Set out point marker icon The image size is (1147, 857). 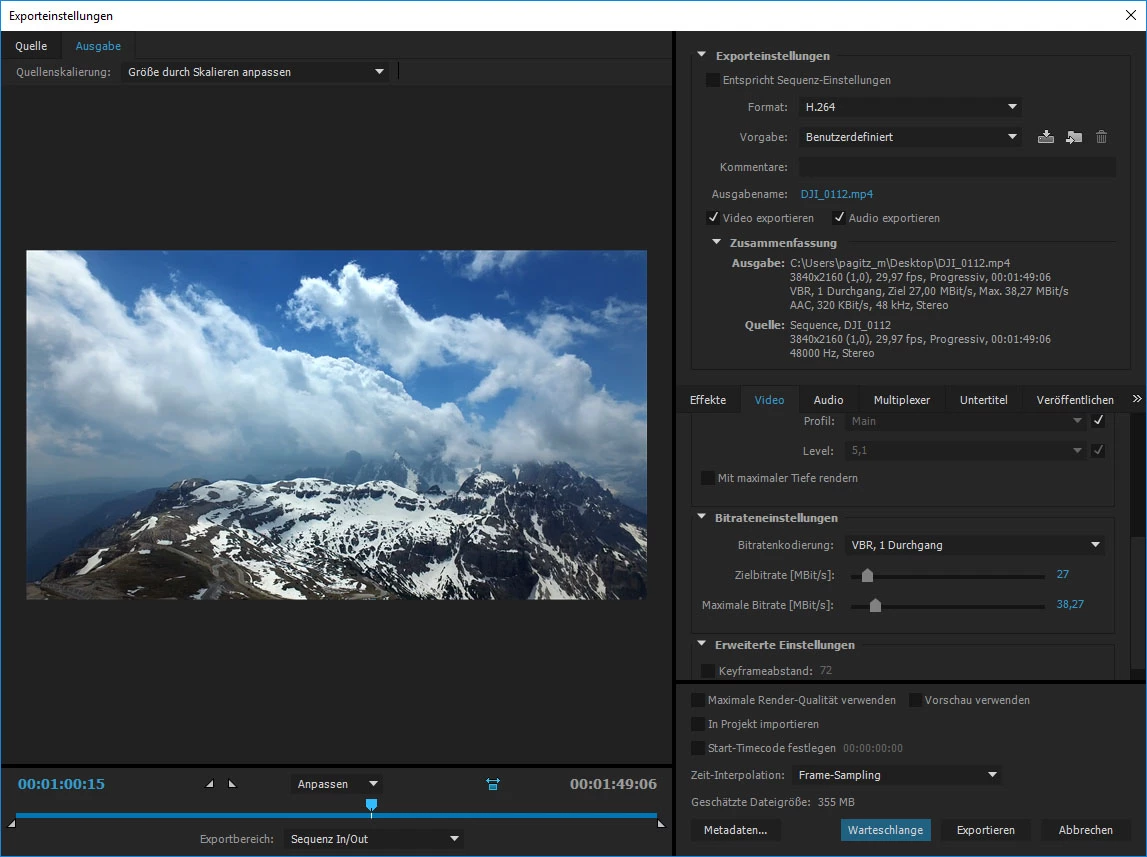click(x=232, y=784)
